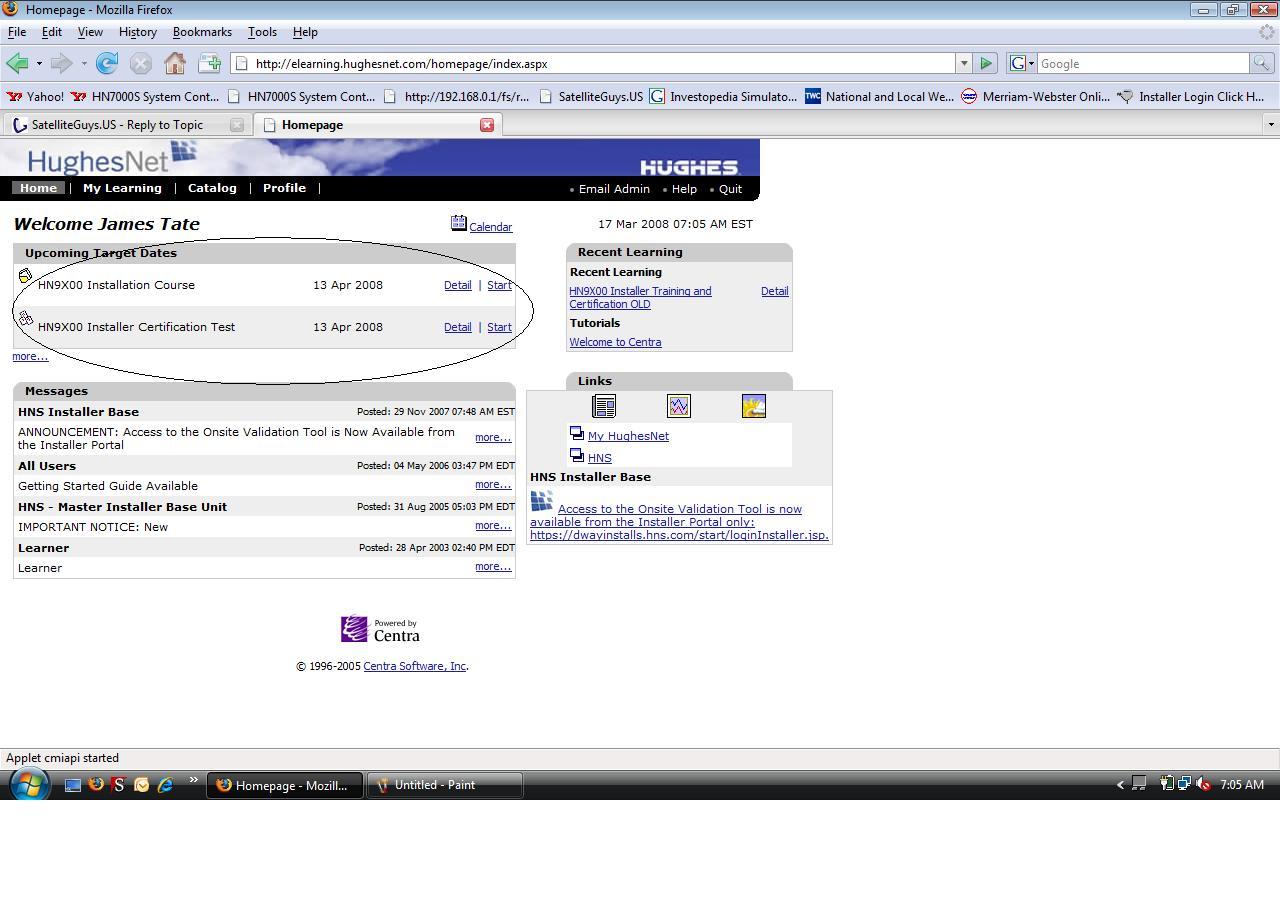Open Installer Login Click Here bookmark
The height and width of the screenshot is (912, 1280).
tap(1191, 97)
